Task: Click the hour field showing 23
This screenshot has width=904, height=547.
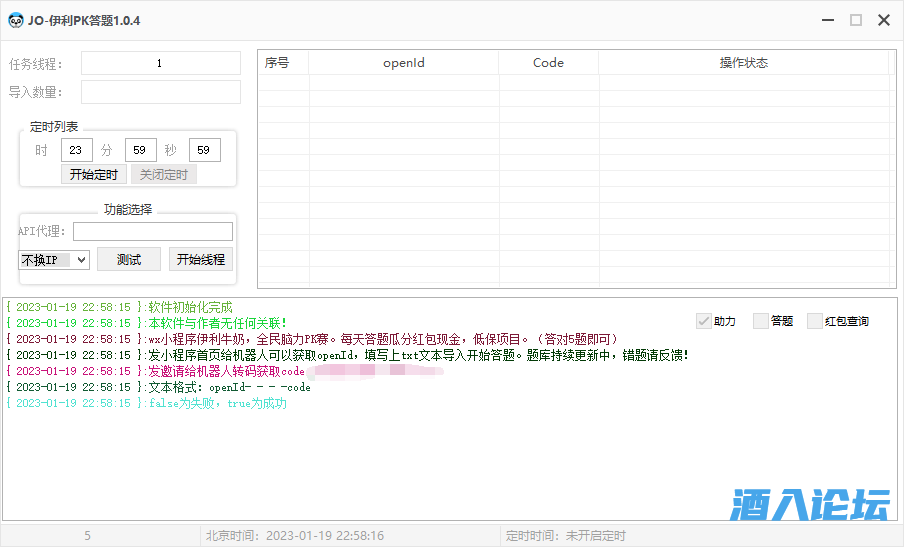Action: [x=76, y=151]
